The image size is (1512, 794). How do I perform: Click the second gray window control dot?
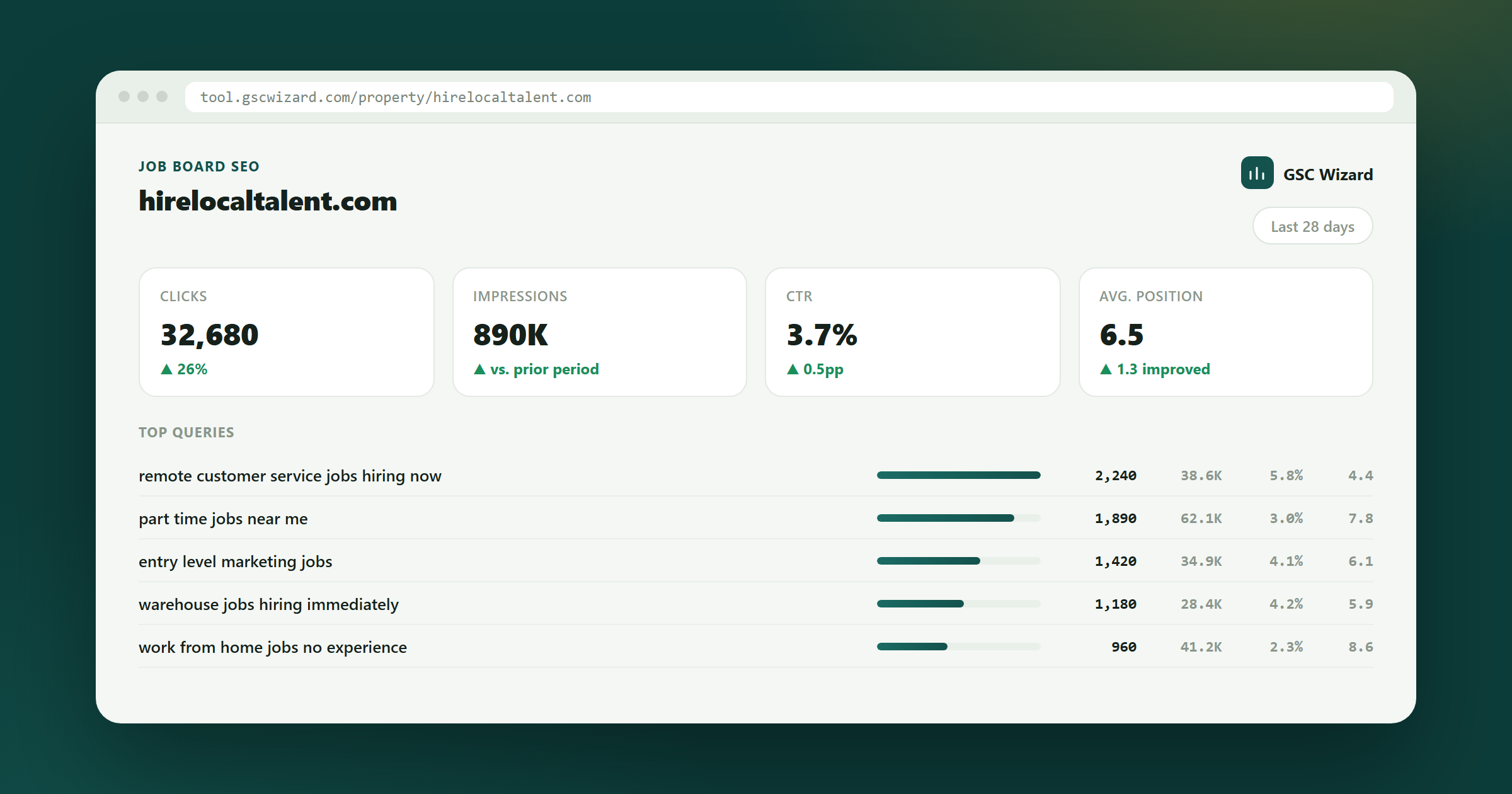click(143, 96)
